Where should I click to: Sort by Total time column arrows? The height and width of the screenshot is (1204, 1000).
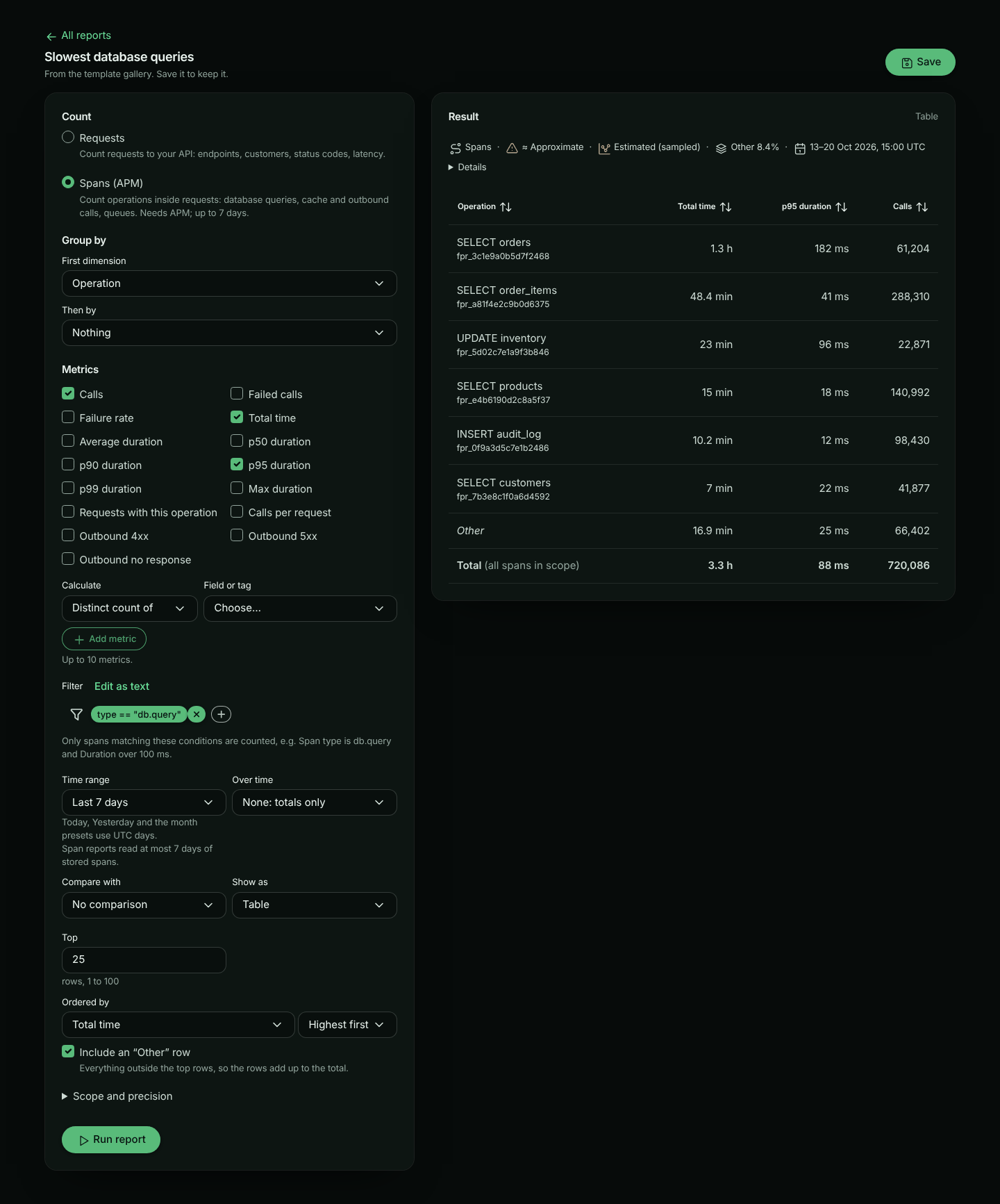click(x=726, y=207)
